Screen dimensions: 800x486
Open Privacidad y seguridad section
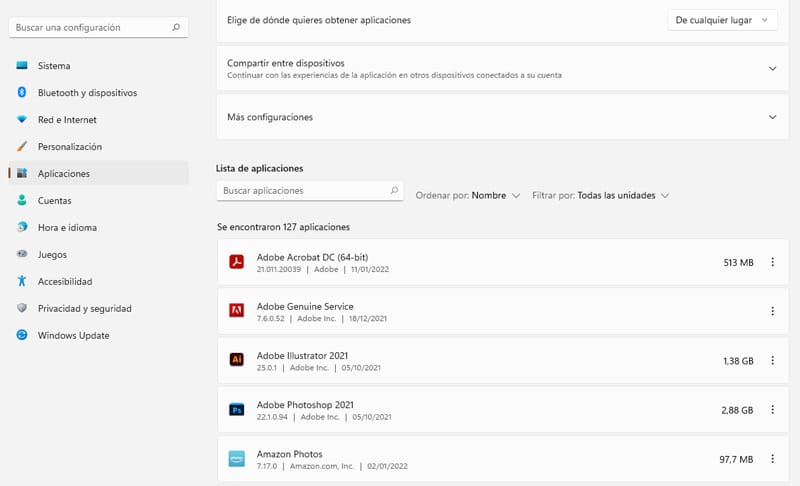pos(98,309)
